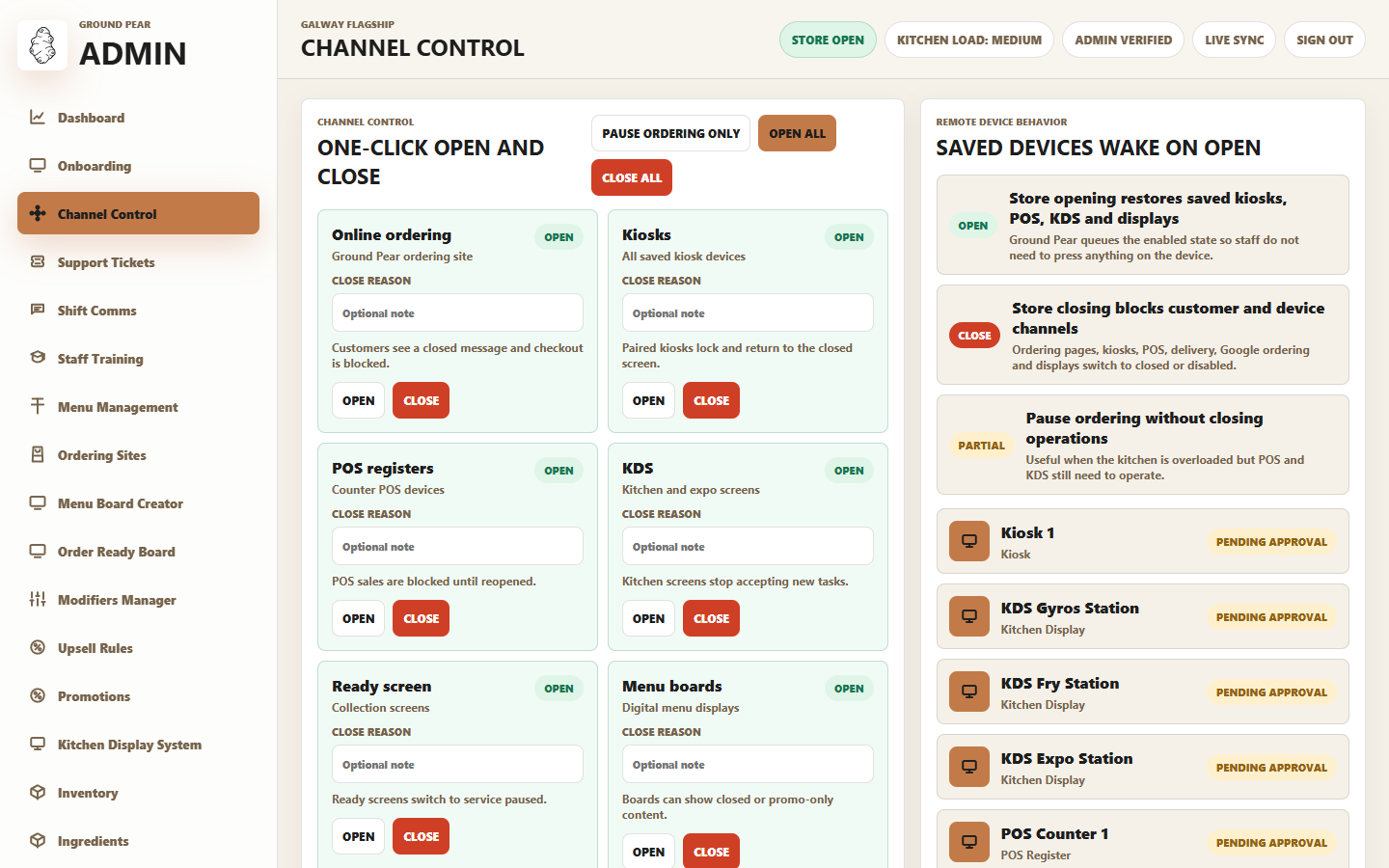Open the Online ordering channel
Viewport: 1389px width, 868px height.
tap(359, 400)
